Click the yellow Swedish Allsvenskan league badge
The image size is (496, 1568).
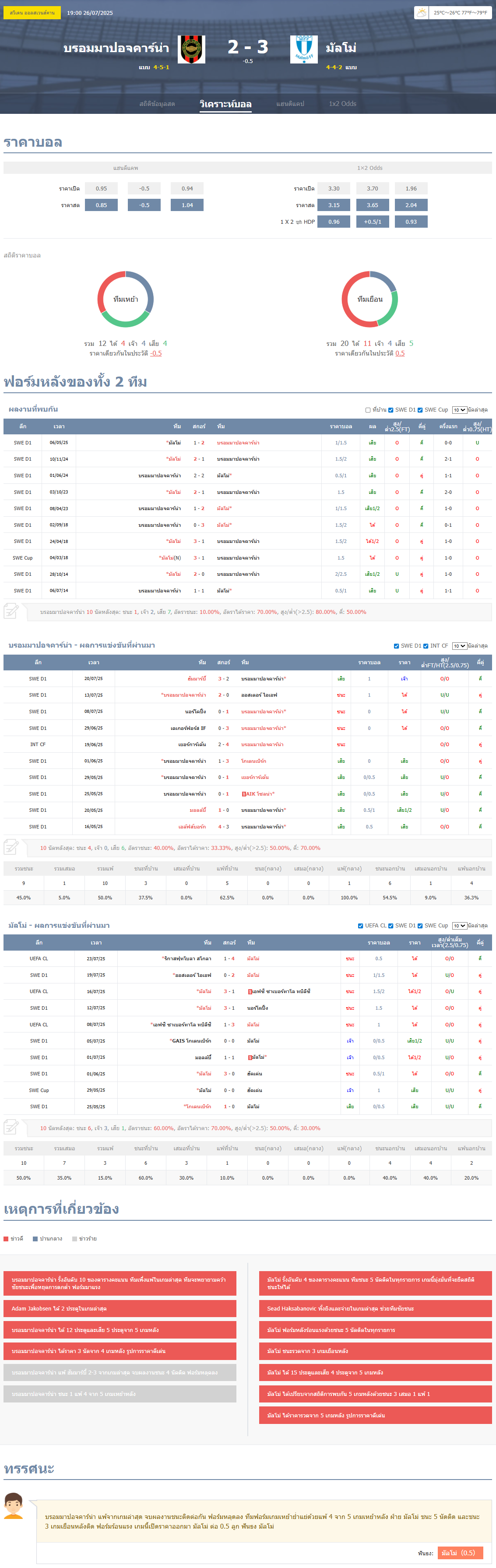coord(32,12)
